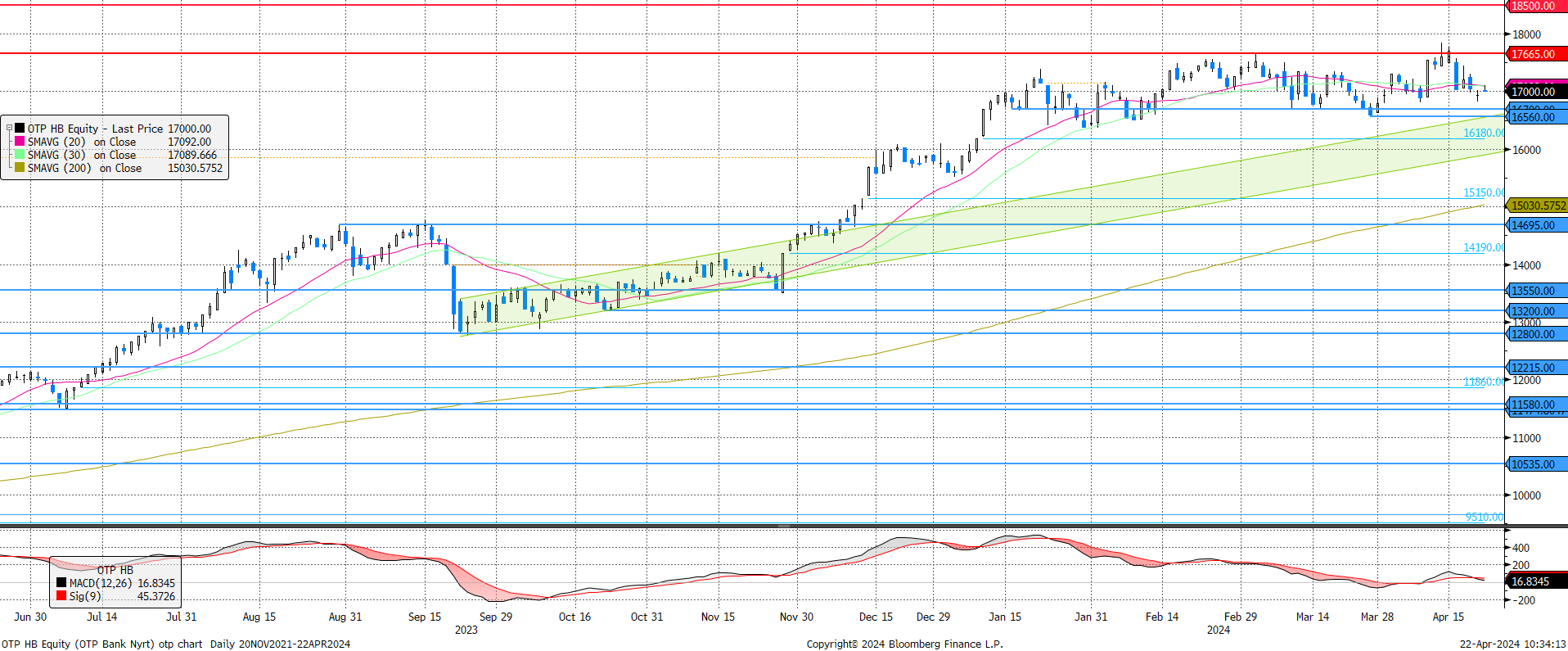1568x651 pixels.
Task: Click the 11000 price axis label
Action: 1526,438
